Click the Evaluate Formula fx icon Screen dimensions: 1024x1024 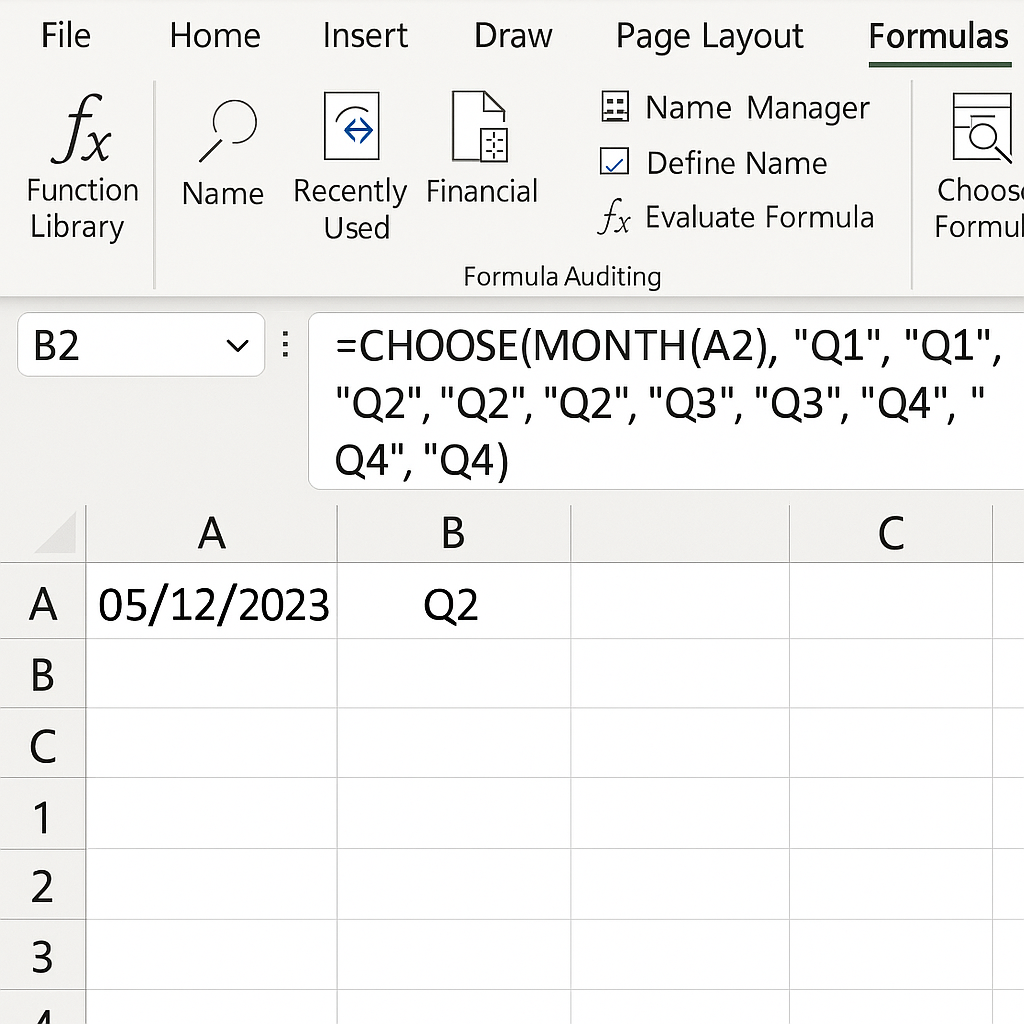coord(614,217)
